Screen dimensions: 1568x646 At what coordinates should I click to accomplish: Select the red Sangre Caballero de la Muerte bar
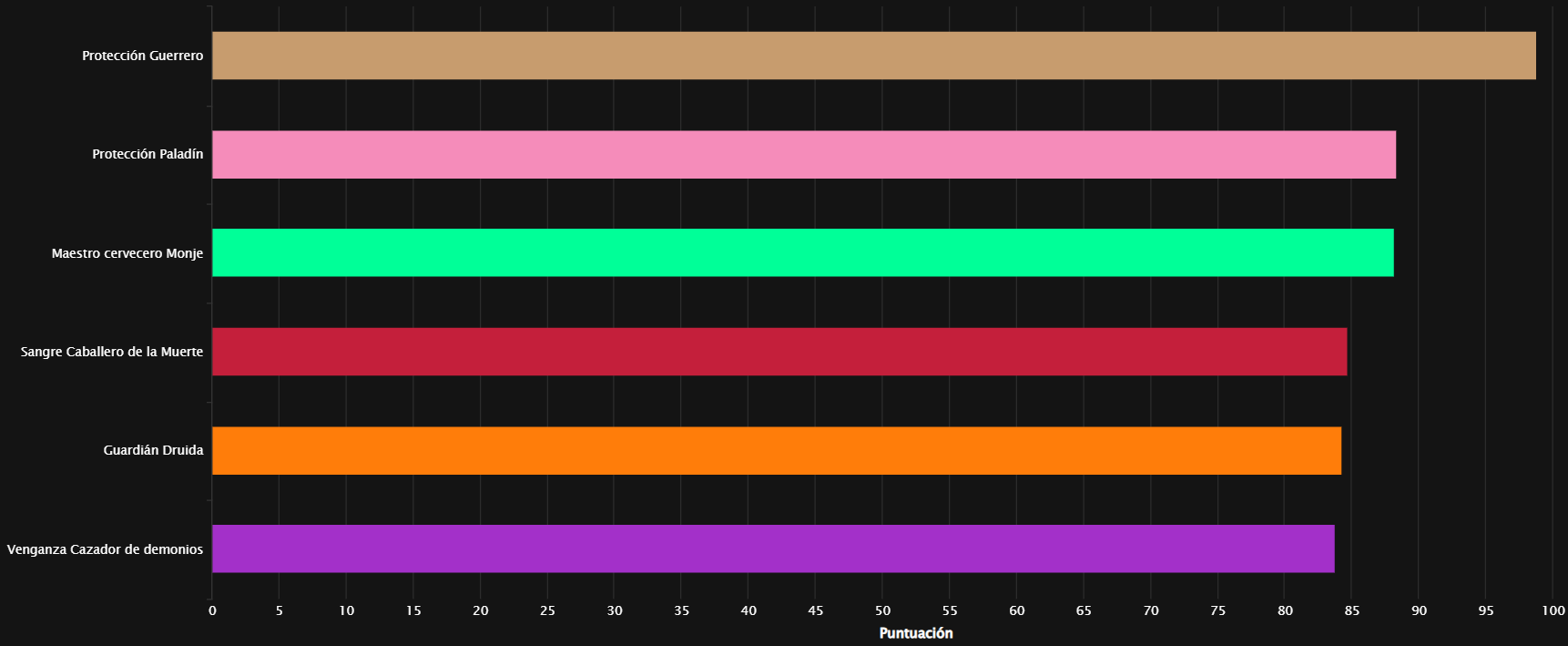[x=779, y=352]
